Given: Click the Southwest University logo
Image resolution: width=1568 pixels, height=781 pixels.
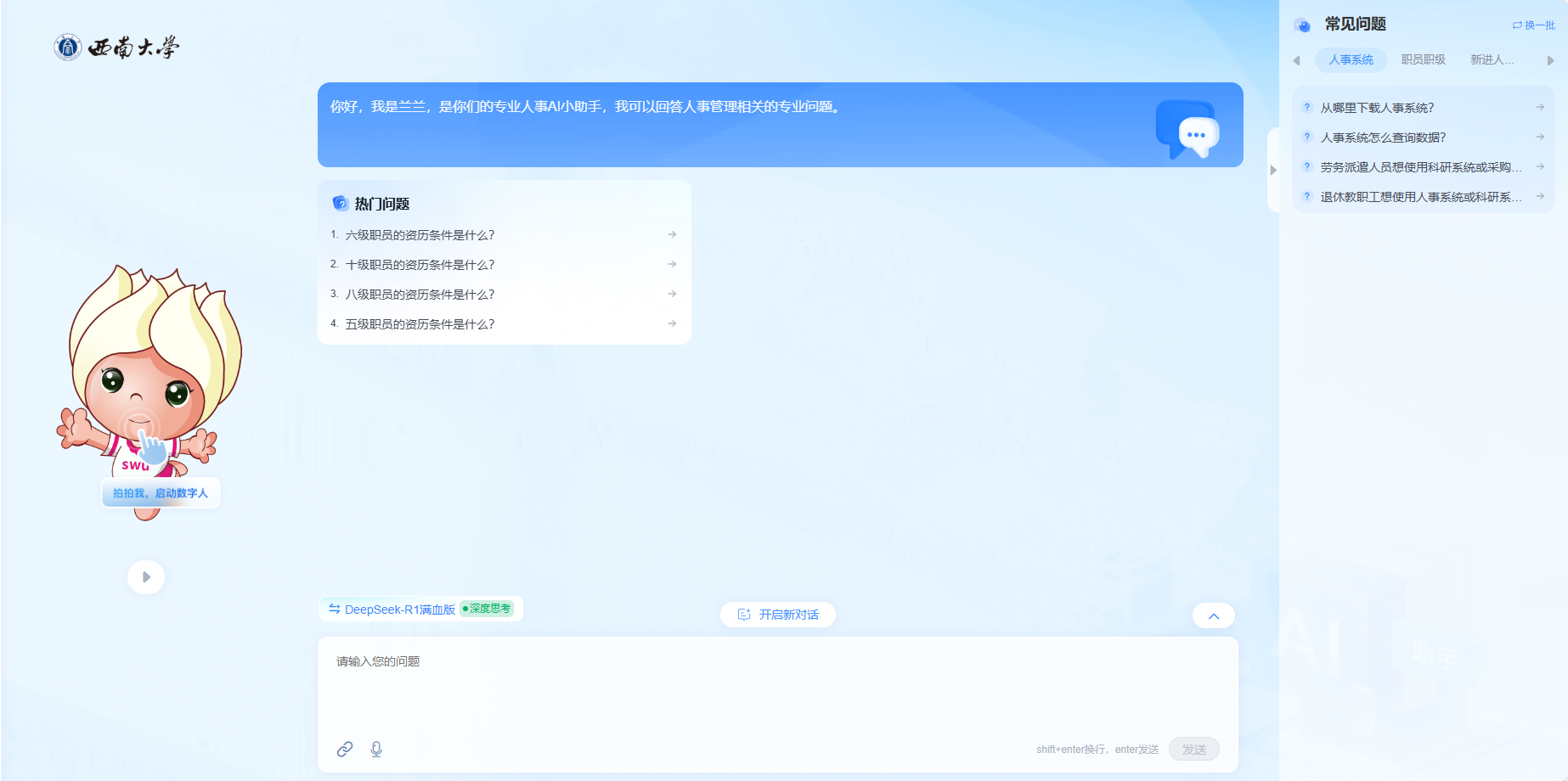Looking at the screenshot, I should [117, 48].
